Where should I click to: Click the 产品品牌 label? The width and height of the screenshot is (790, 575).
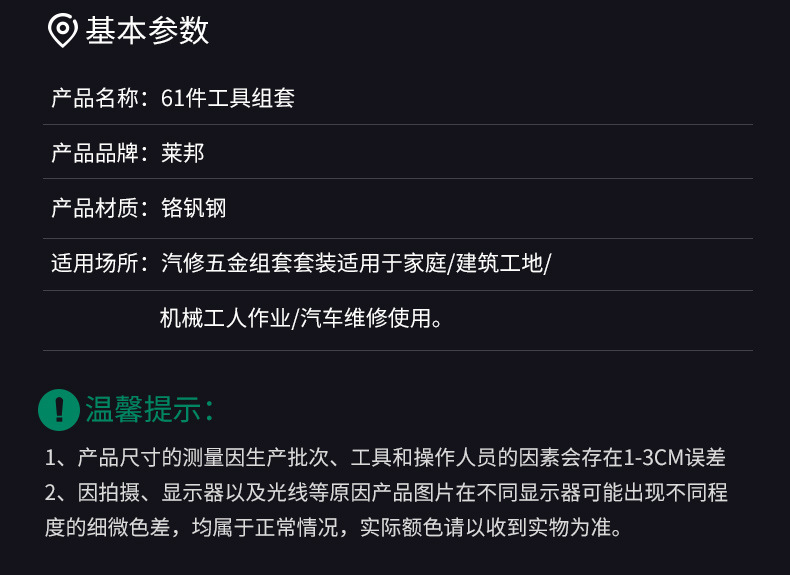98,153
